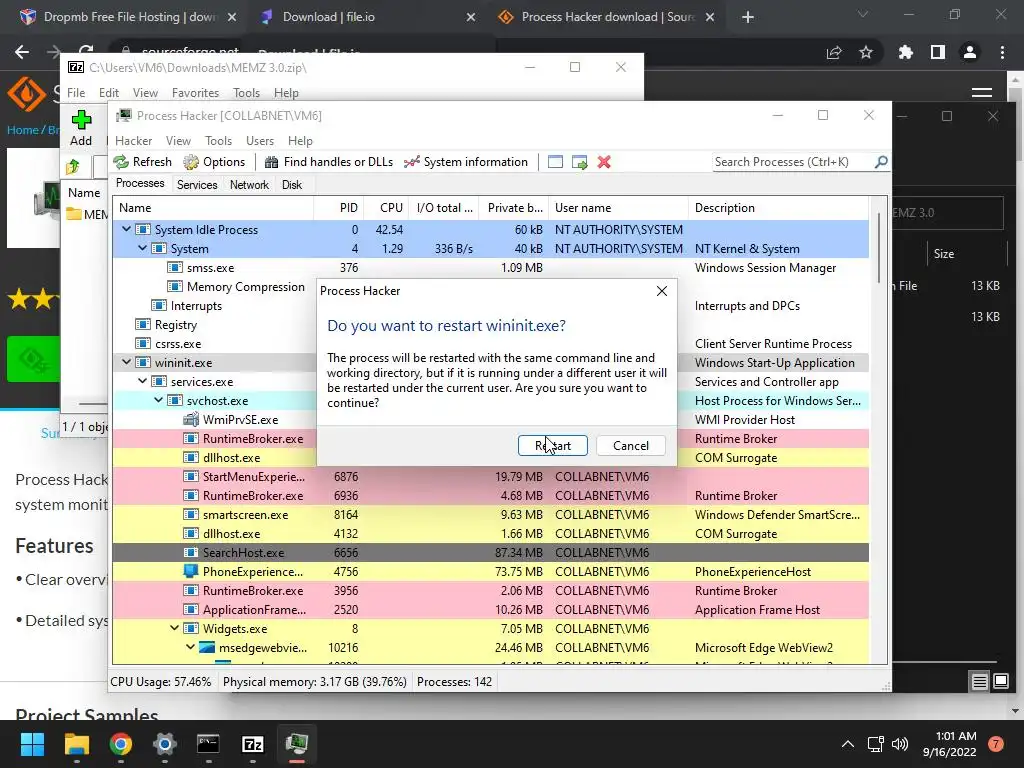Select the smartscreen.exe process
This screenshot has height=768, width=1024.
pos(490,515)
